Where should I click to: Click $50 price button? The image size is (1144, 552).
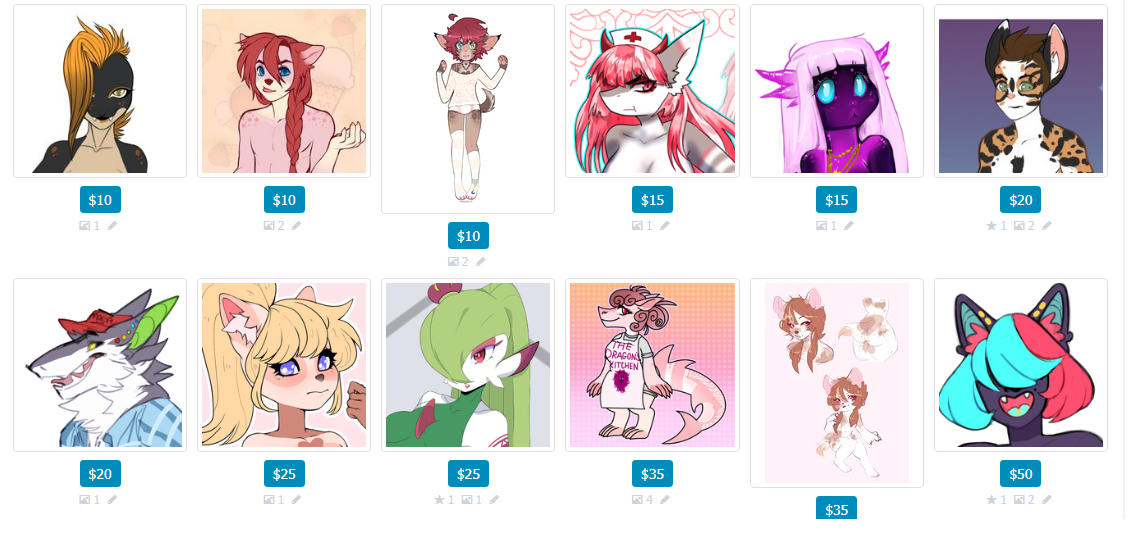(x=1020, y=474)
